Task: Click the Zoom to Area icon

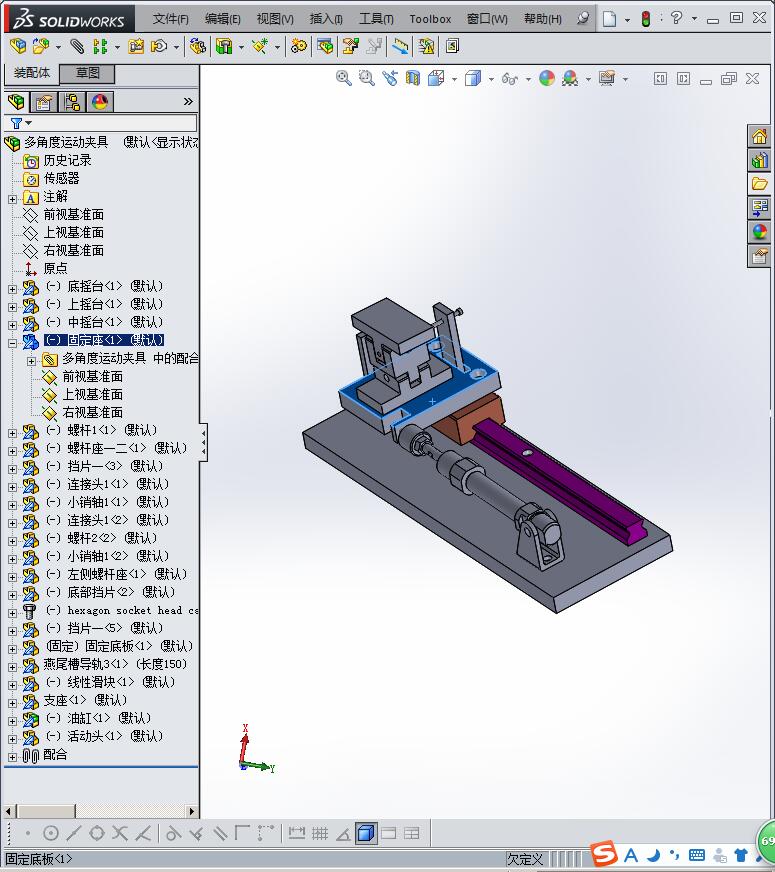Action: click(366, 78)
